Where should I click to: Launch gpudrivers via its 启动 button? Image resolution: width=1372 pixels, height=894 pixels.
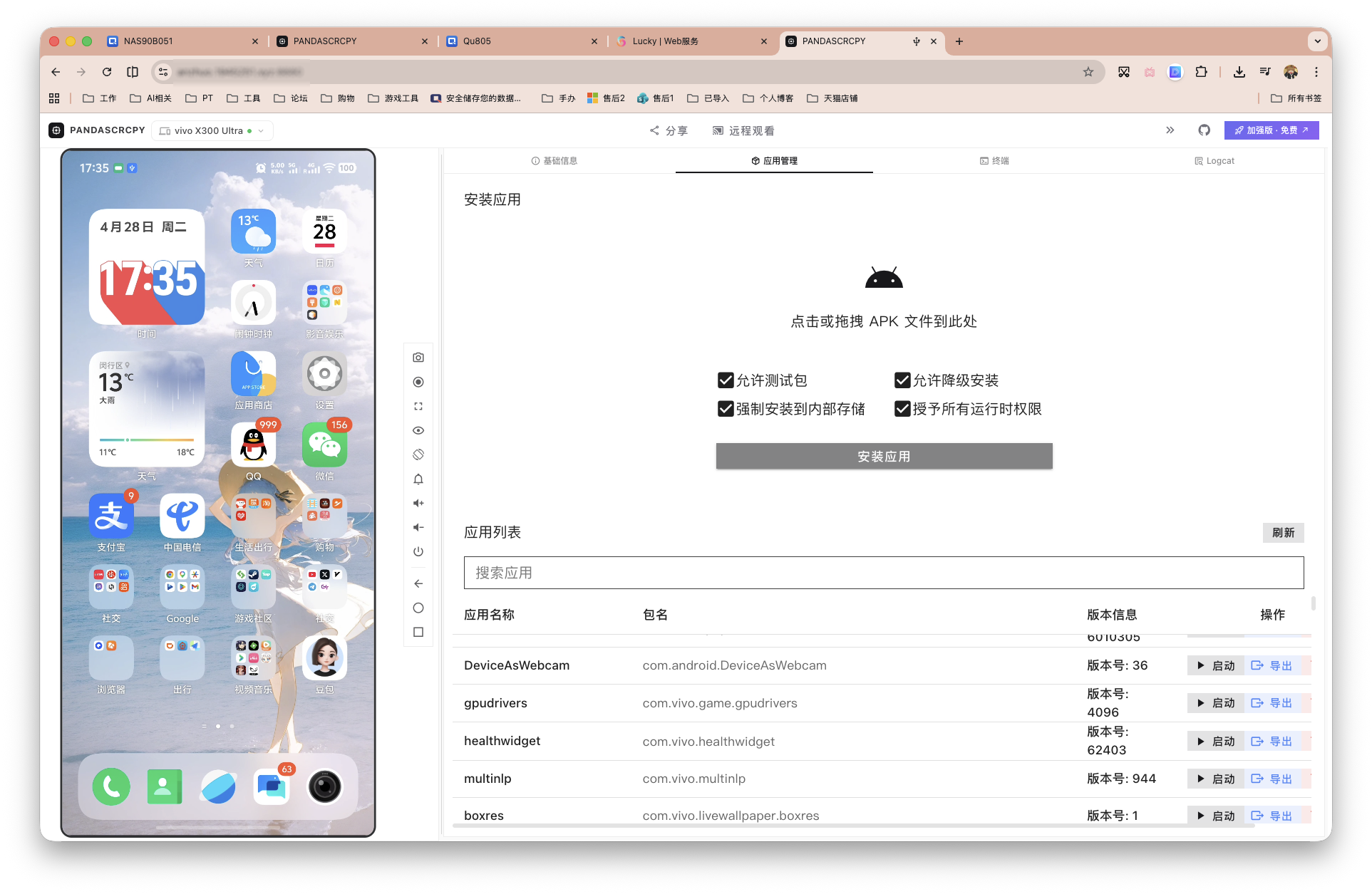pyautogui.click(x=1214, y=703)
